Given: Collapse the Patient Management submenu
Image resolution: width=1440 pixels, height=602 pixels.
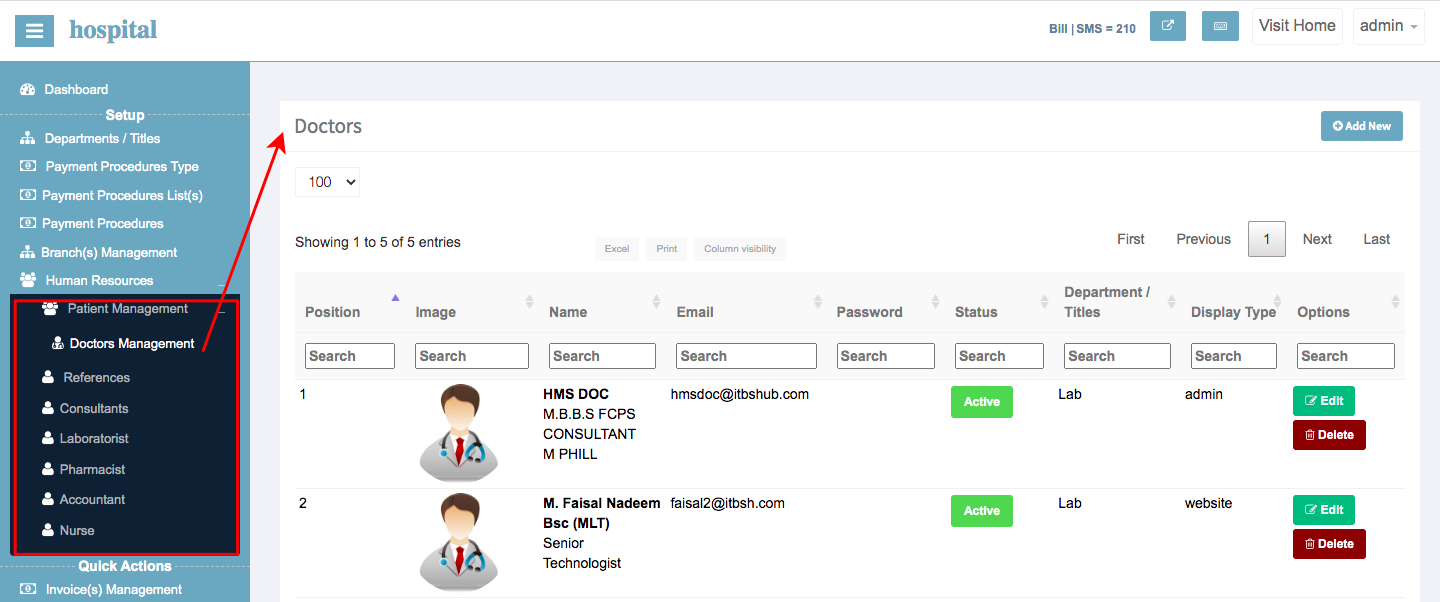Looking at the screenshot, I should pyautogui.click(x=222, y=311).
